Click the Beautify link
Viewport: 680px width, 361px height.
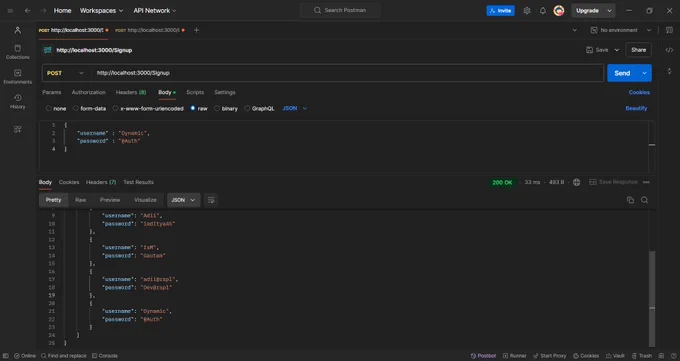coord(636,108)
